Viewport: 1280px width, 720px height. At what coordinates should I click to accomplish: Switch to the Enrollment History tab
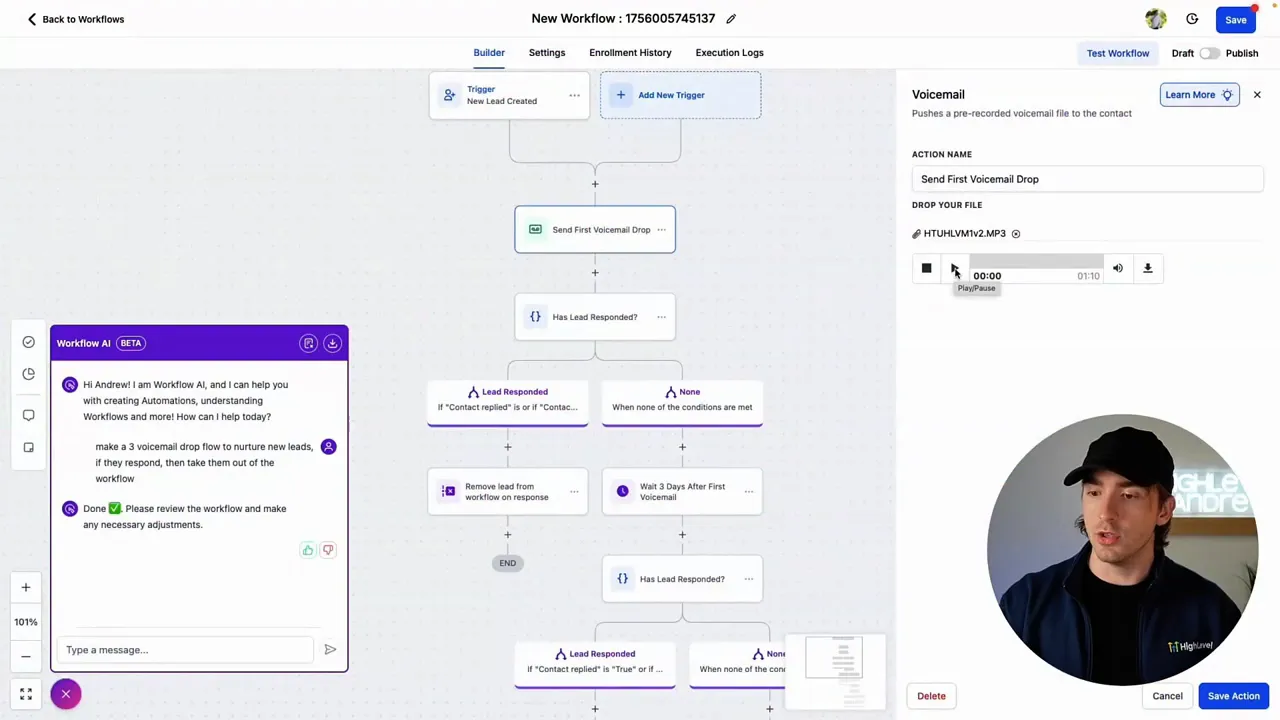coord(630,53)
